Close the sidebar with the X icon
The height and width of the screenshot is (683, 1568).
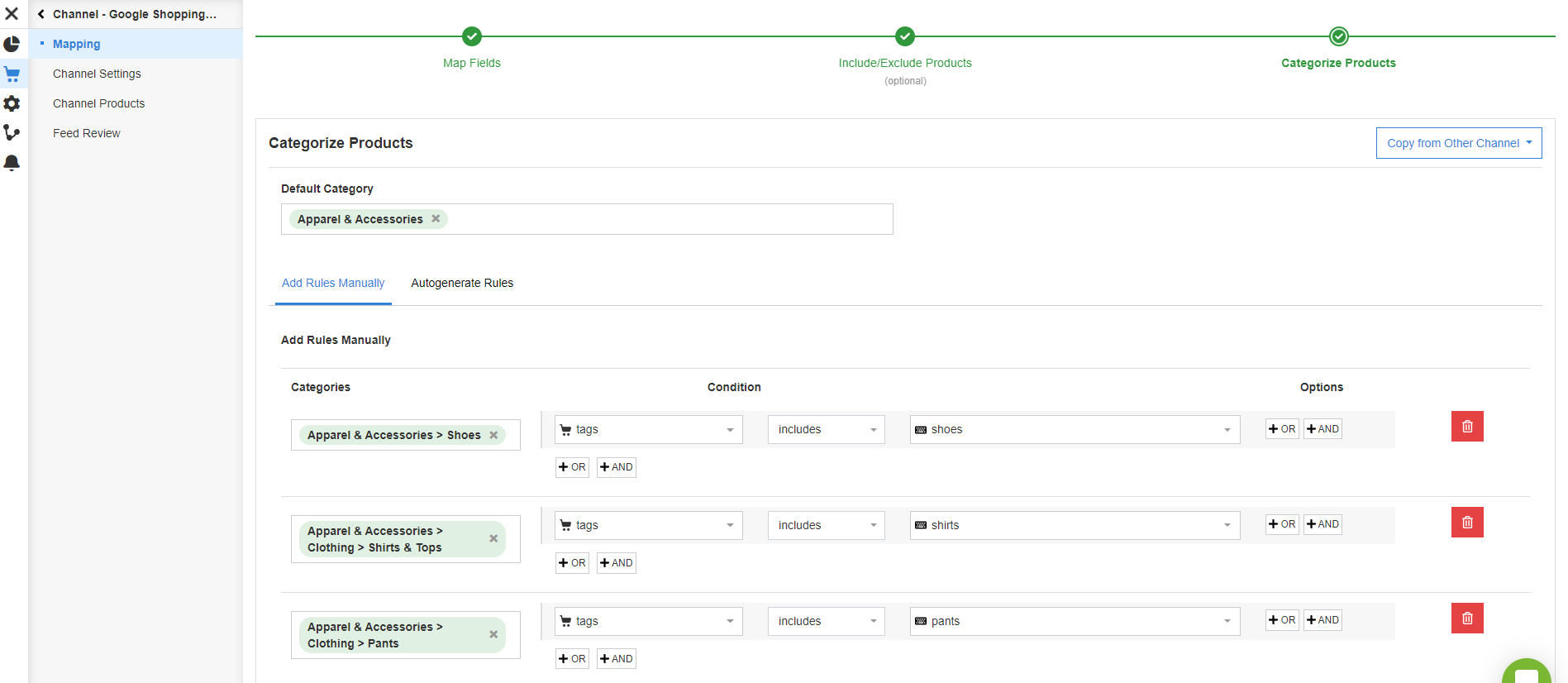[x=12, y=14]
